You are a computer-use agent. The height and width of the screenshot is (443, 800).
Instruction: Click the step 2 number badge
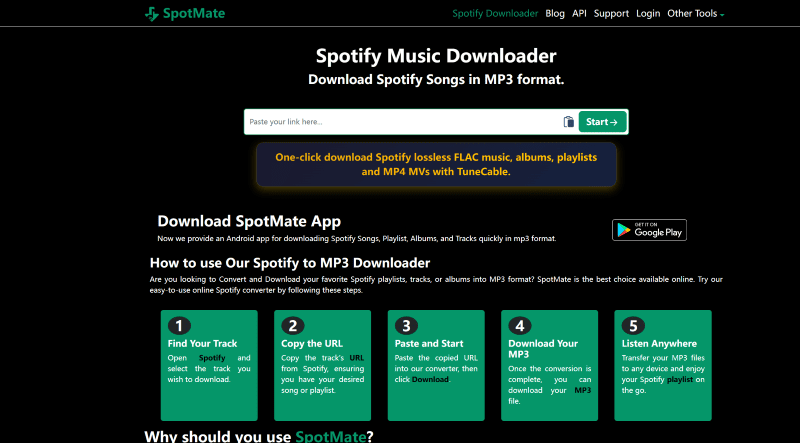point(292,326)
